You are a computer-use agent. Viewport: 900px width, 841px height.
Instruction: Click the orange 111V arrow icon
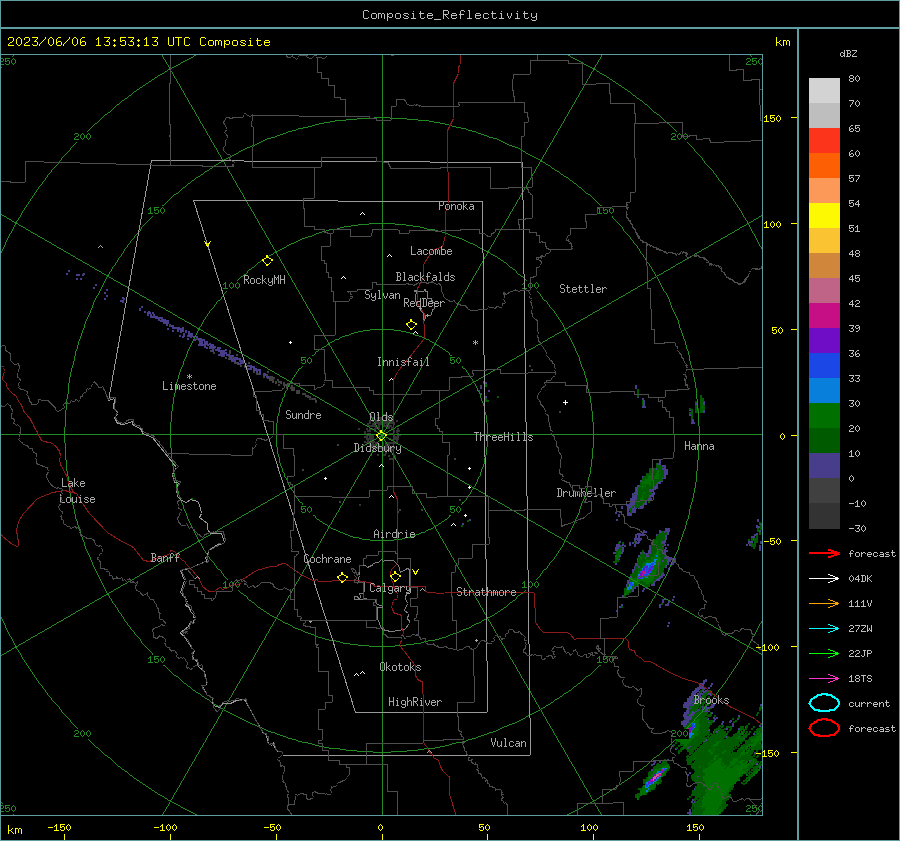(824, 603)
